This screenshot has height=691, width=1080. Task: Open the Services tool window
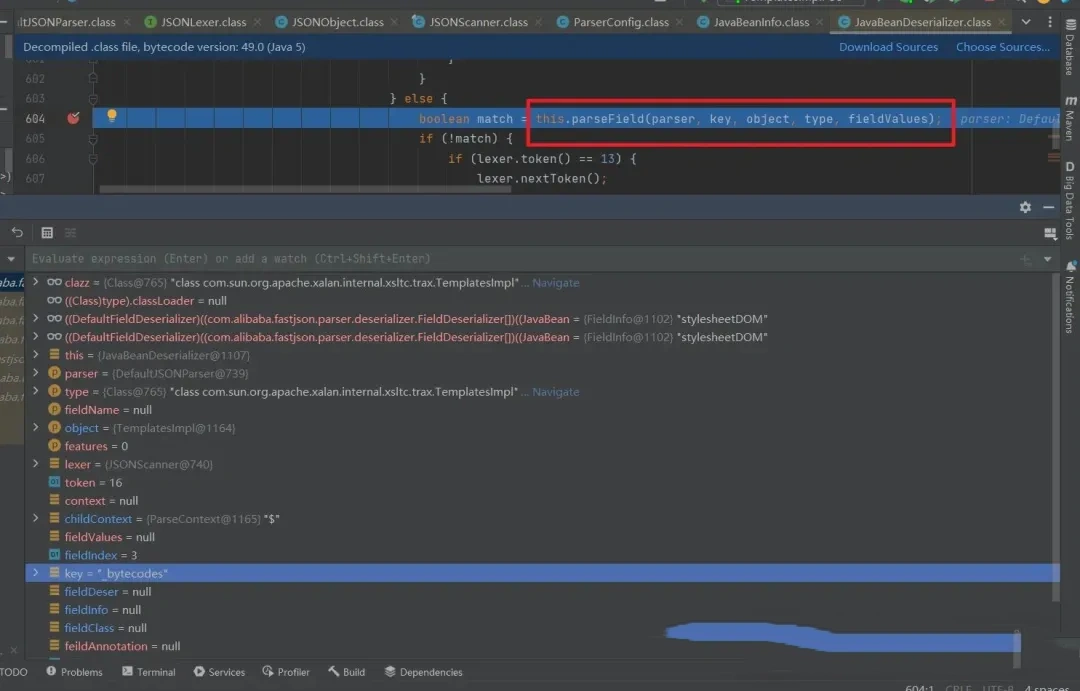pos(219,672)
